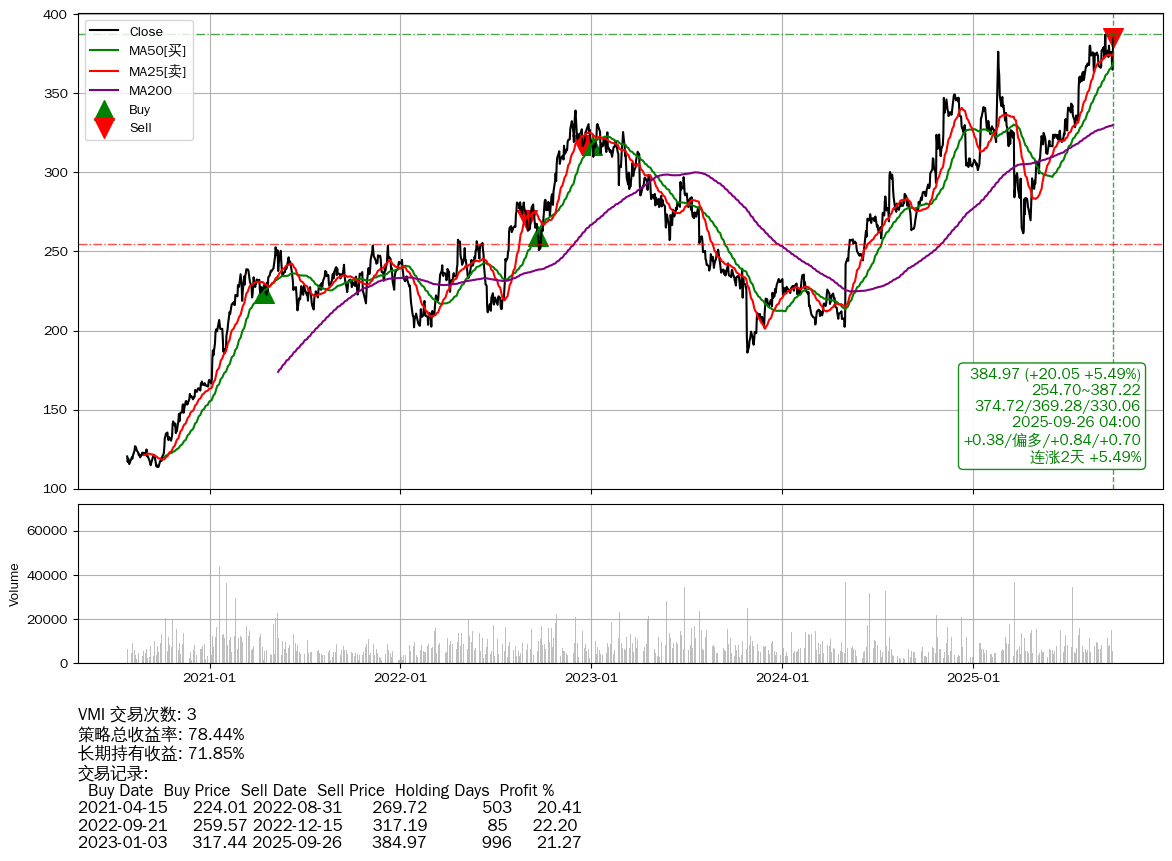Click the 策略总收益率 78.44% text

coord(161,734)
